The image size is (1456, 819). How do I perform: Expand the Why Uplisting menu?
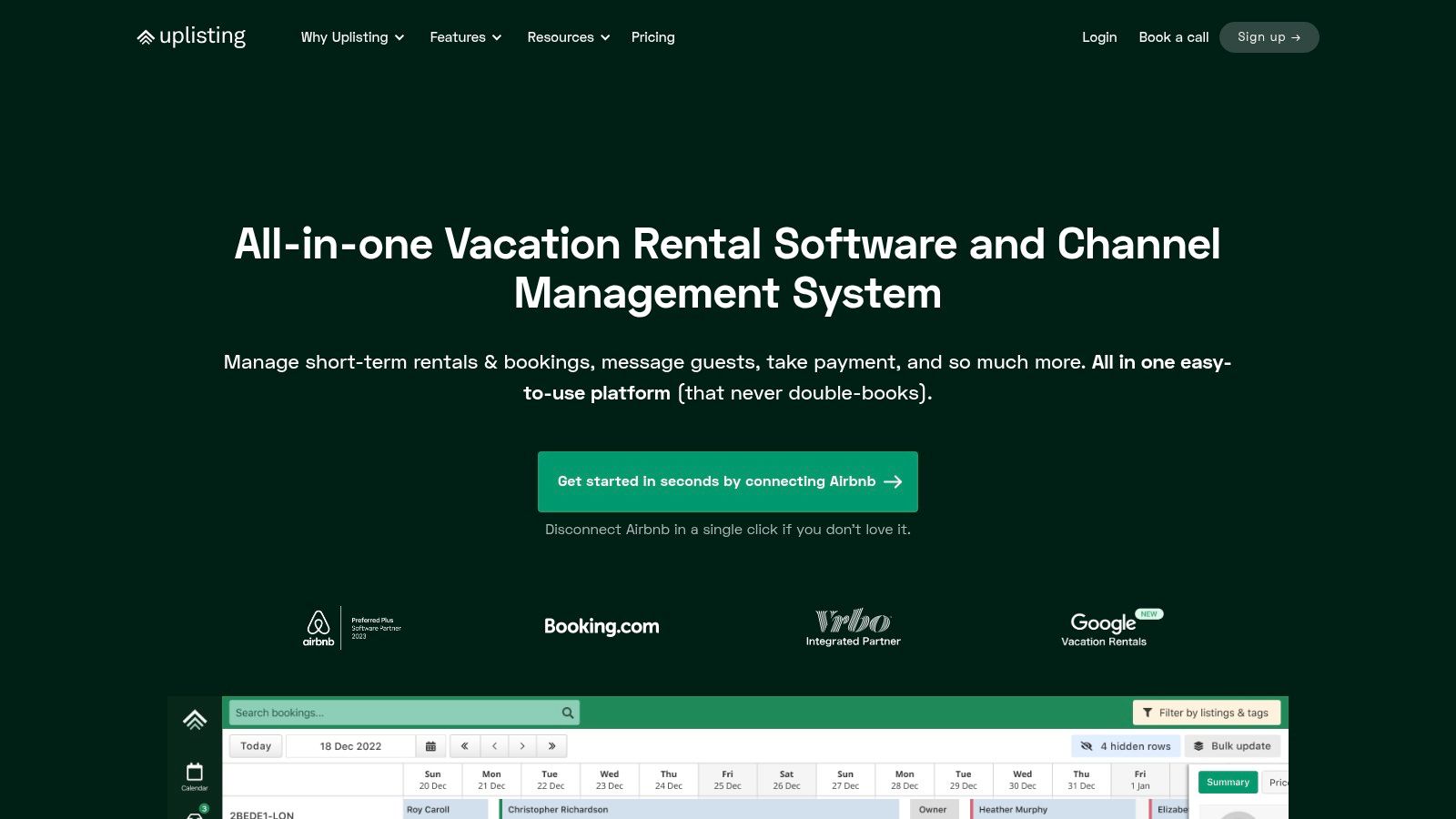(x=352, y=37)
